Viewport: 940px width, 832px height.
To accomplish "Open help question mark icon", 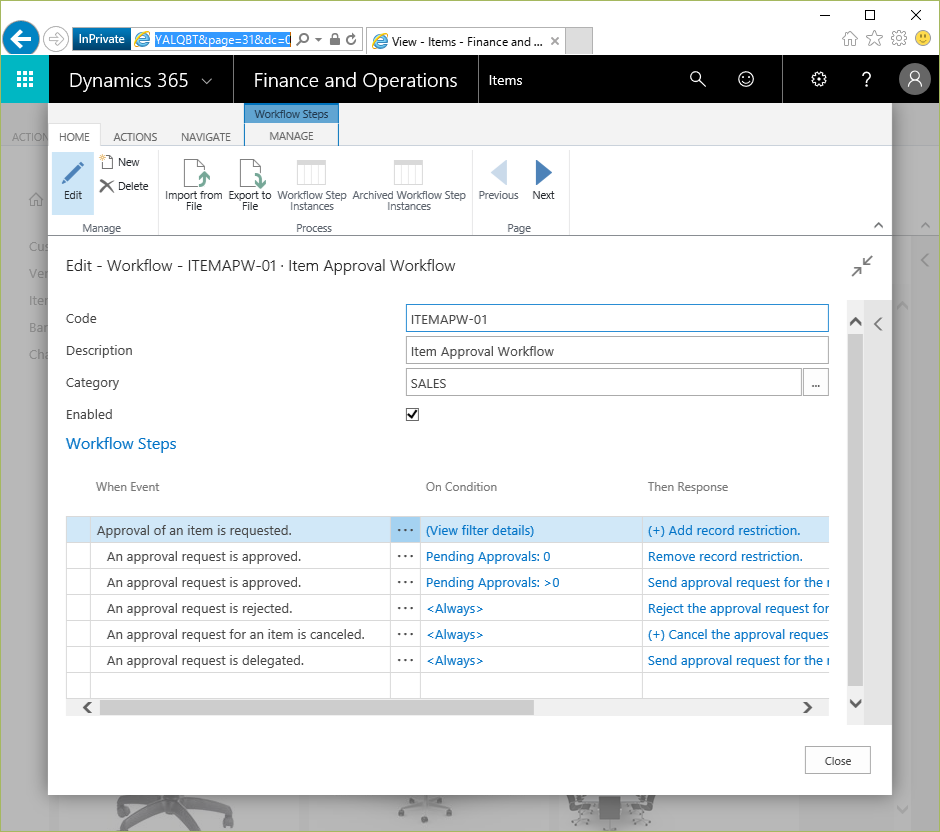I will (x=866, y=79).
